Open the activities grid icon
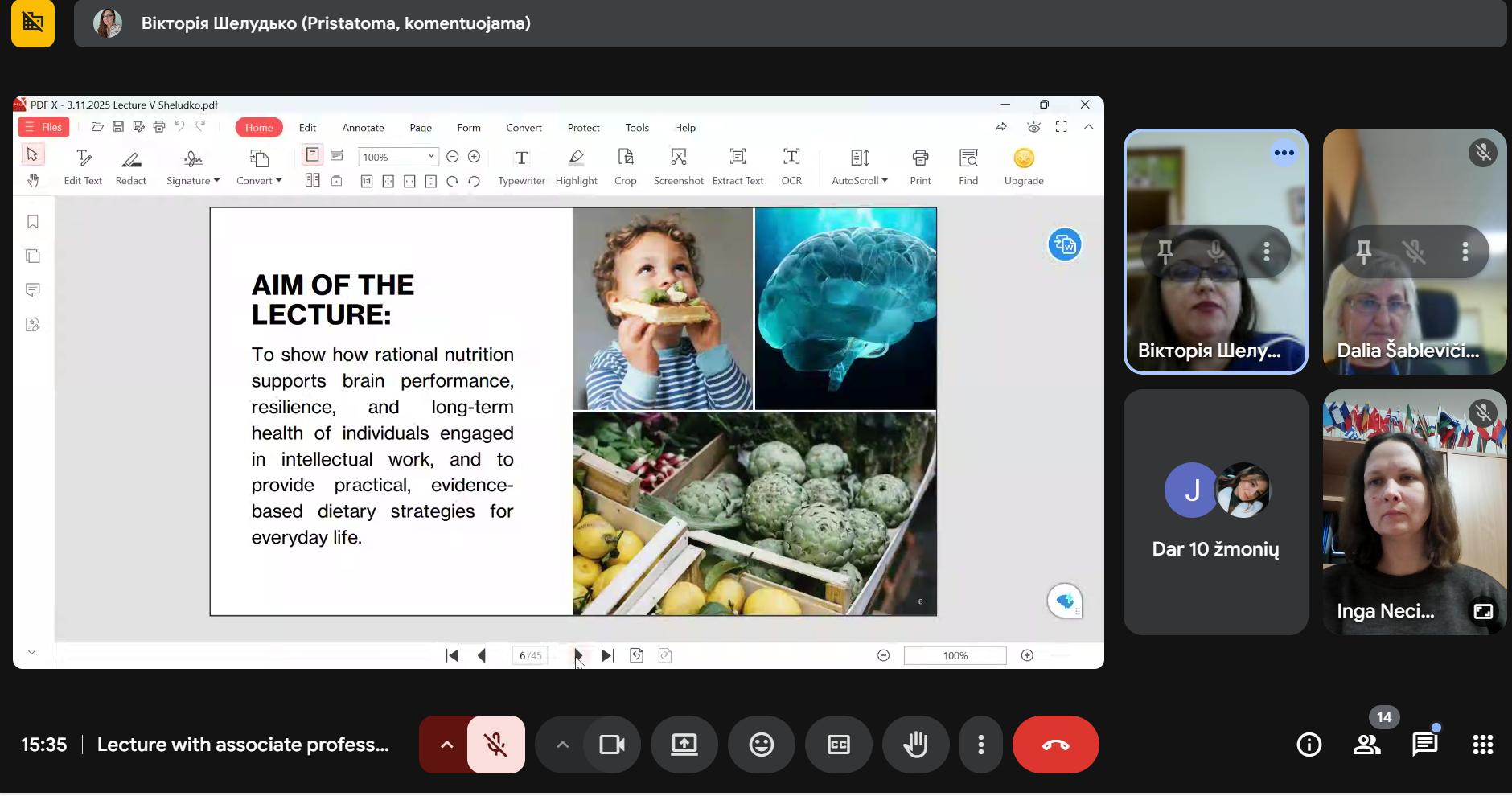1512x796 pixels. coord(1482,745)
